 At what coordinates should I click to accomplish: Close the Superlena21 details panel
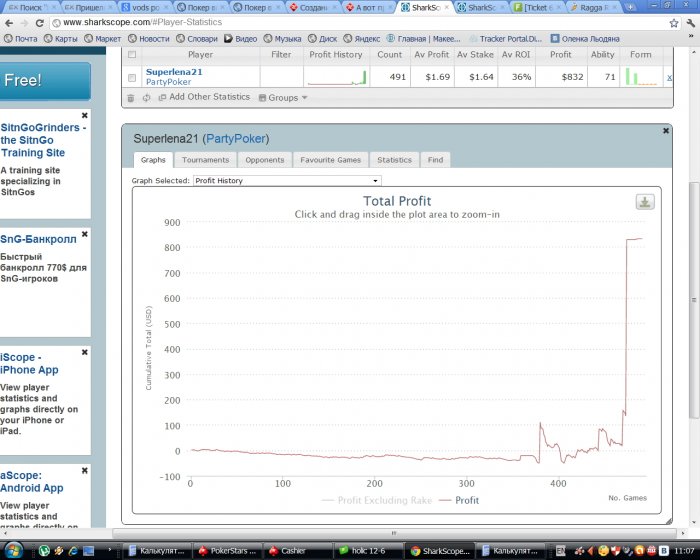[666, 130]
